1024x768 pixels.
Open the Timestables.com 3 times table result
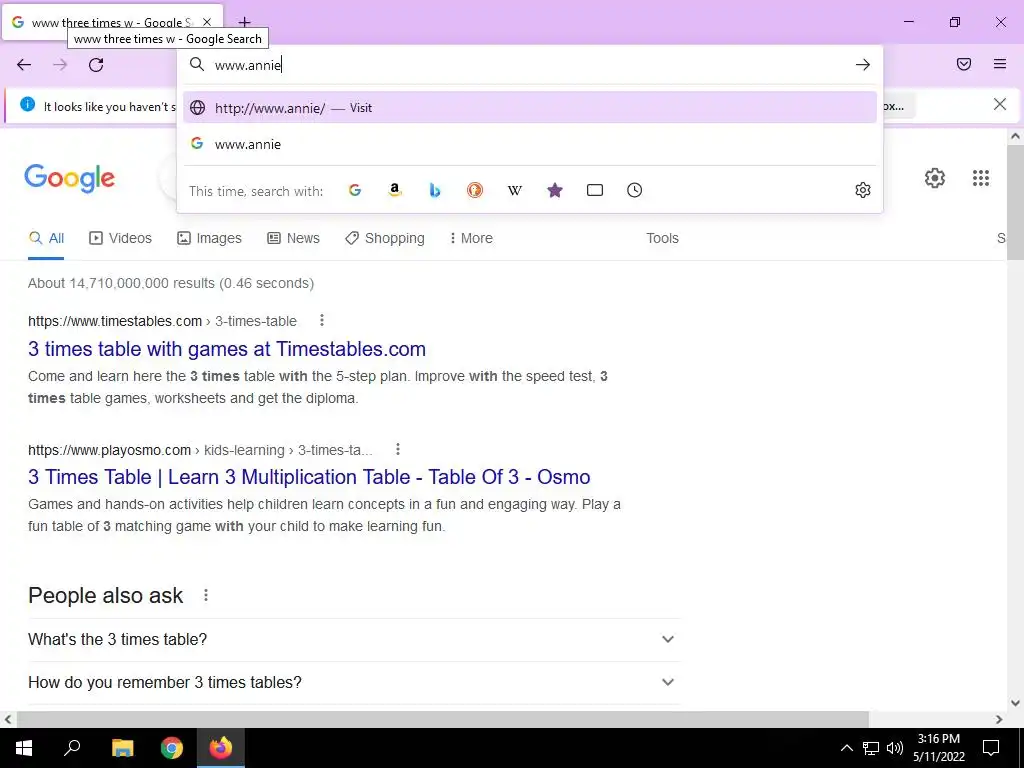pos(227,349)
